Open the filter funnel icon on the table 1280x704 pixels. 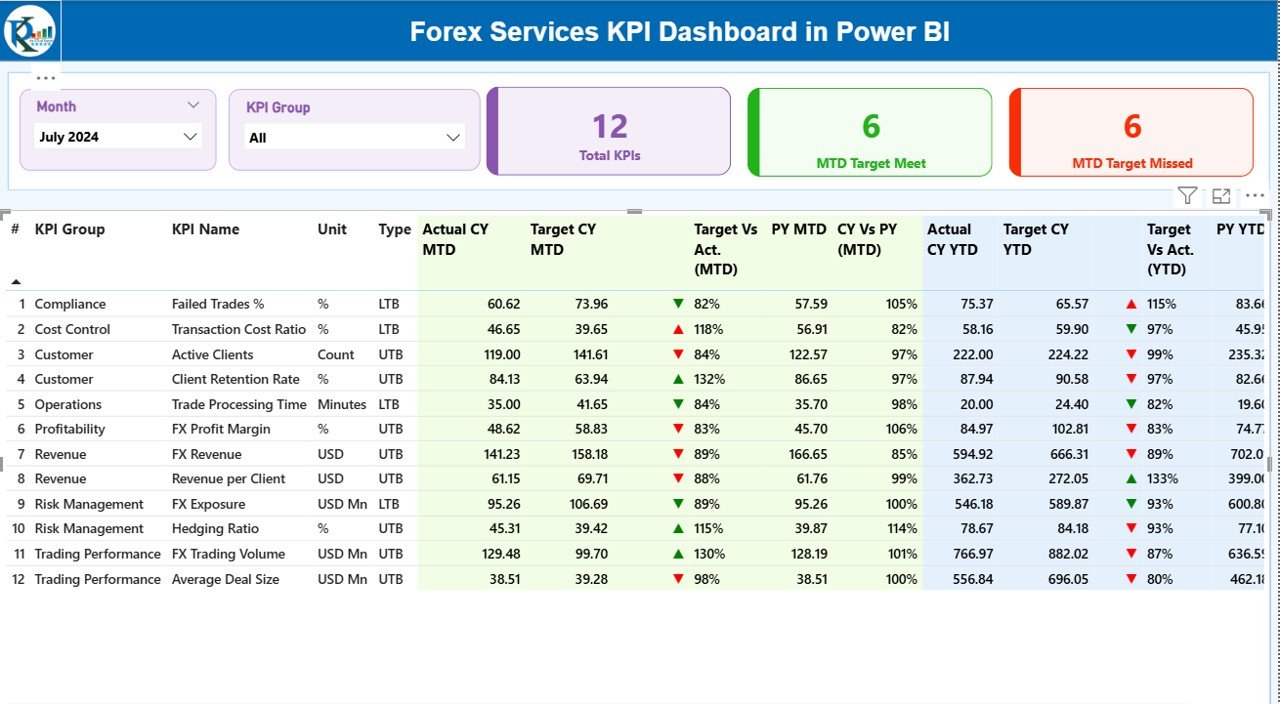(1187, 195)
